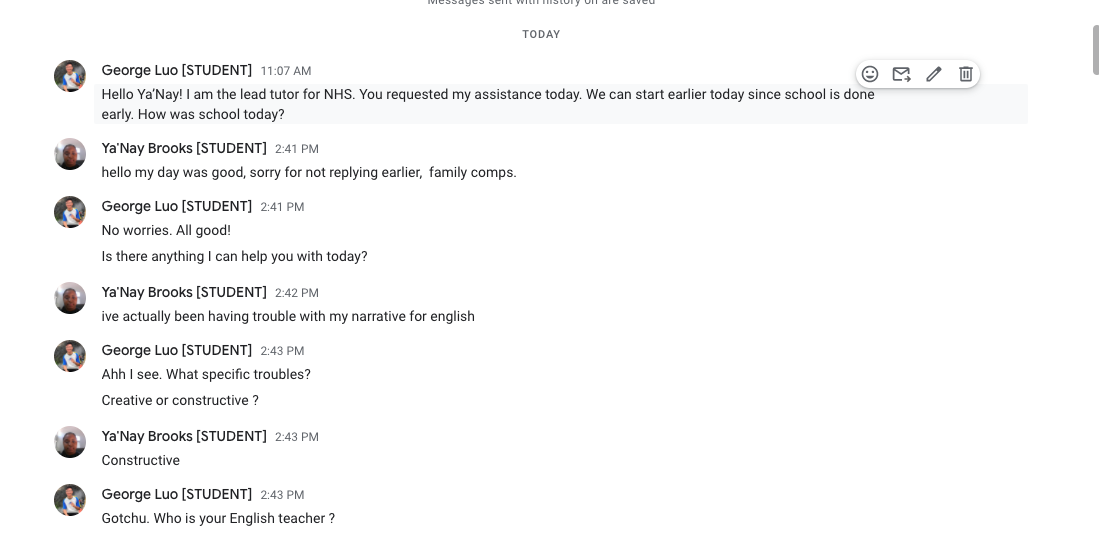
Task: Click the 2:42 PM timestamp
Action: [x=297, y=293]
